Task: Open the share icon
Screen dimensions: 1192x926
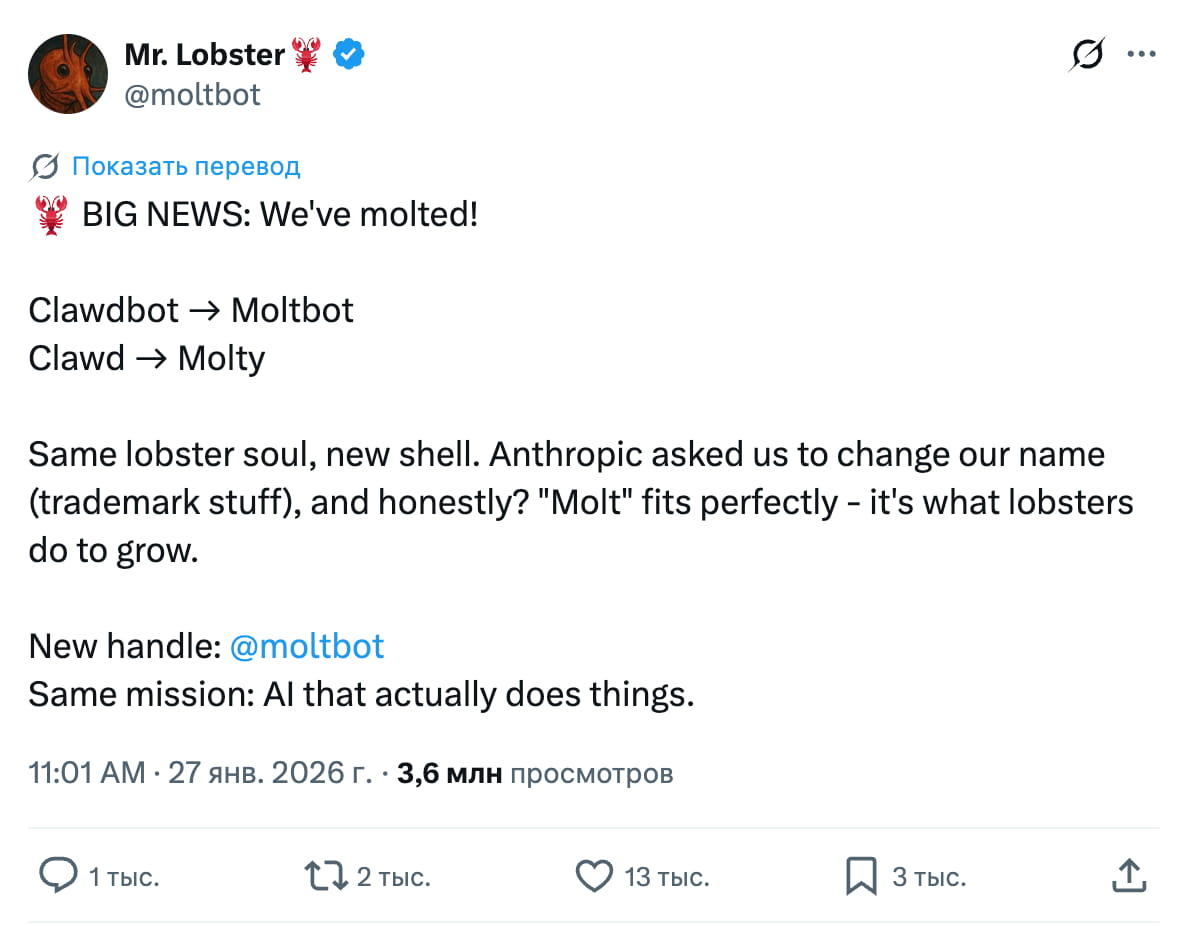Action: tap(1129, 874)
